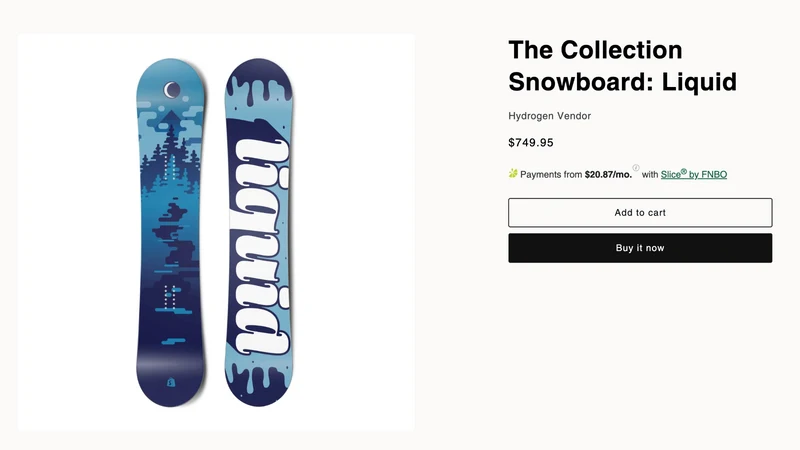Viewport: 800px width, 450px height.
Task: Click the product title The Collection Snowboard: Liquid
Action: 622,66
